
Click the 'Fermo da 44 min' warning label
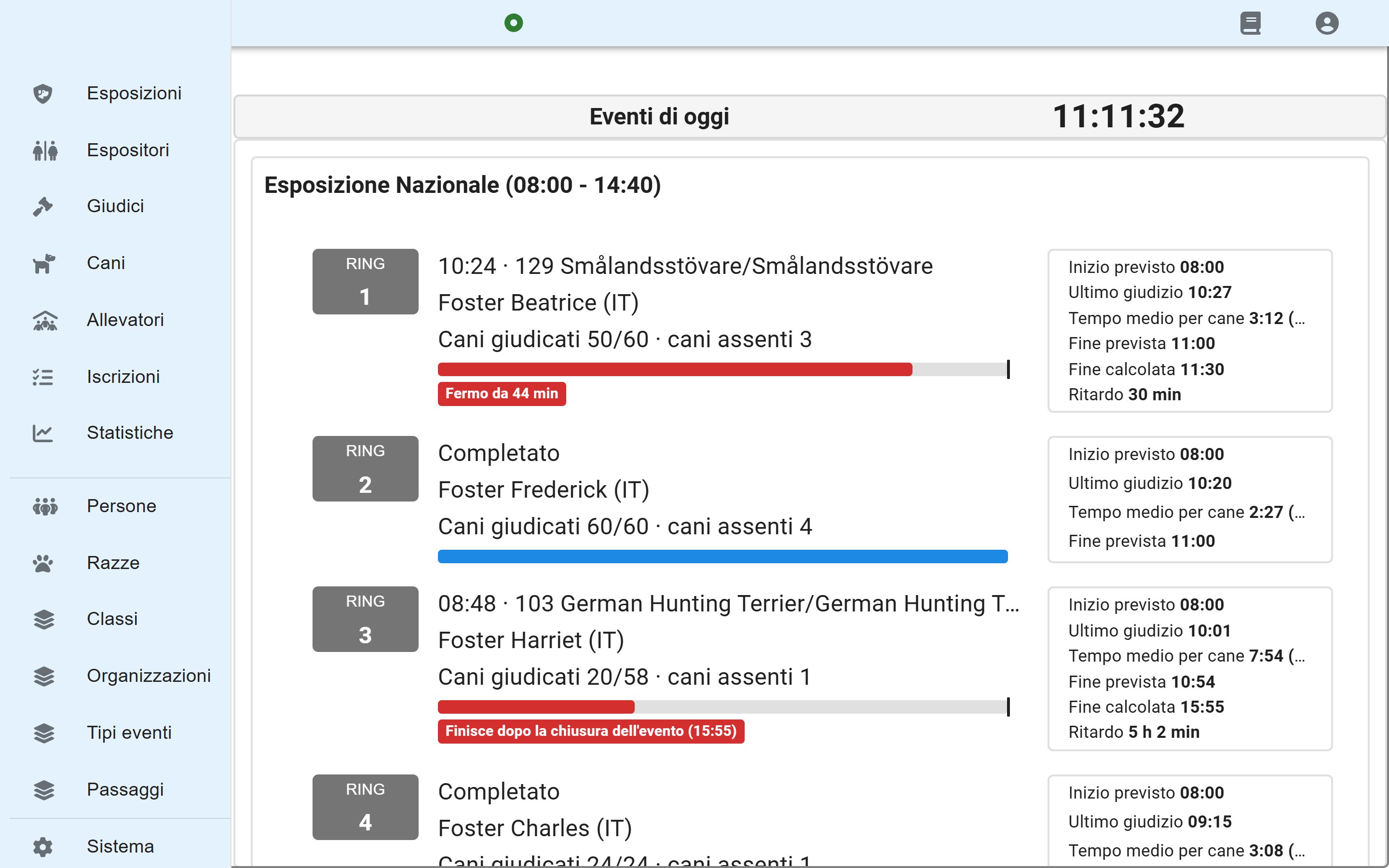pos(502,394)
